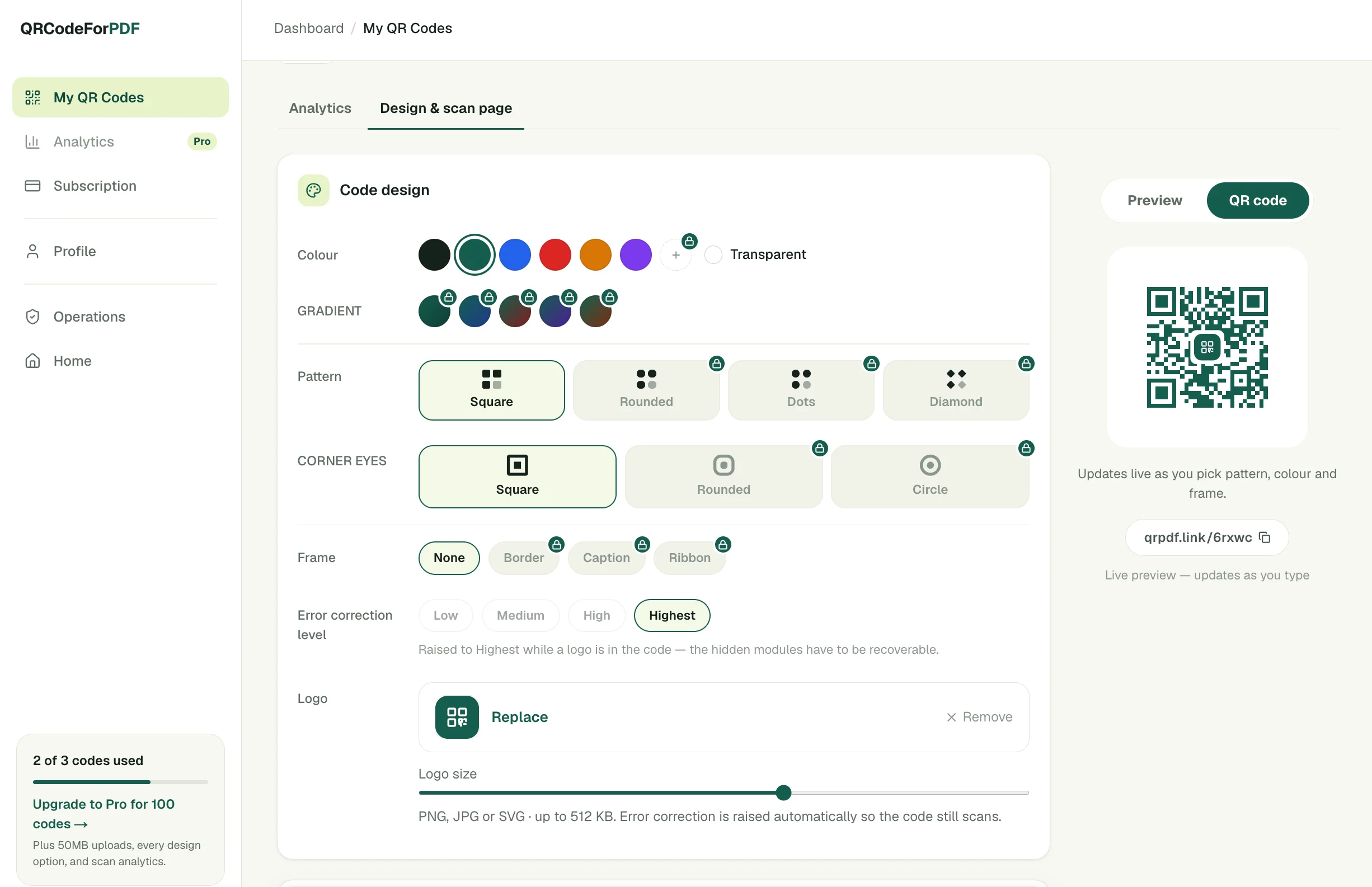The height and width of the screenshot is (887, 1372).
Task: Set error correction to Highest
Action: [x=672, y=616]
